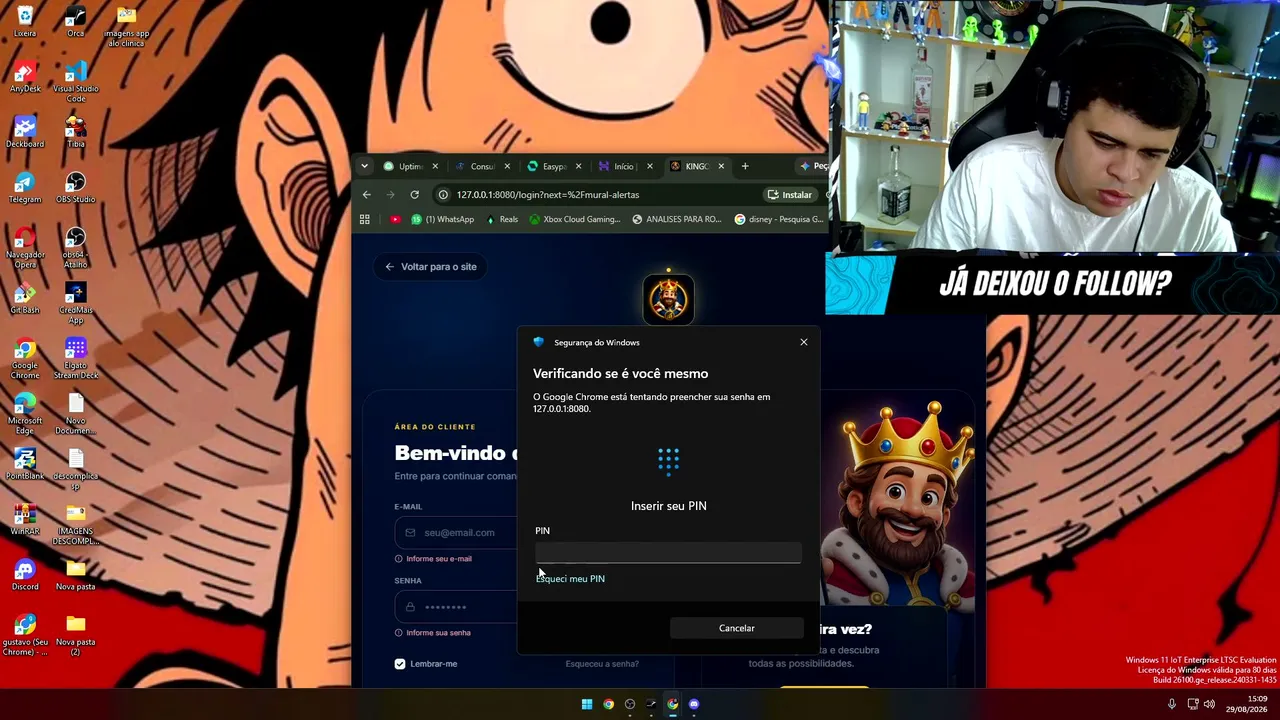The height and width of the screenshot is (720, 1280).
Task: Click the microphone icon in system tray
Action: tap(1172, 704)
